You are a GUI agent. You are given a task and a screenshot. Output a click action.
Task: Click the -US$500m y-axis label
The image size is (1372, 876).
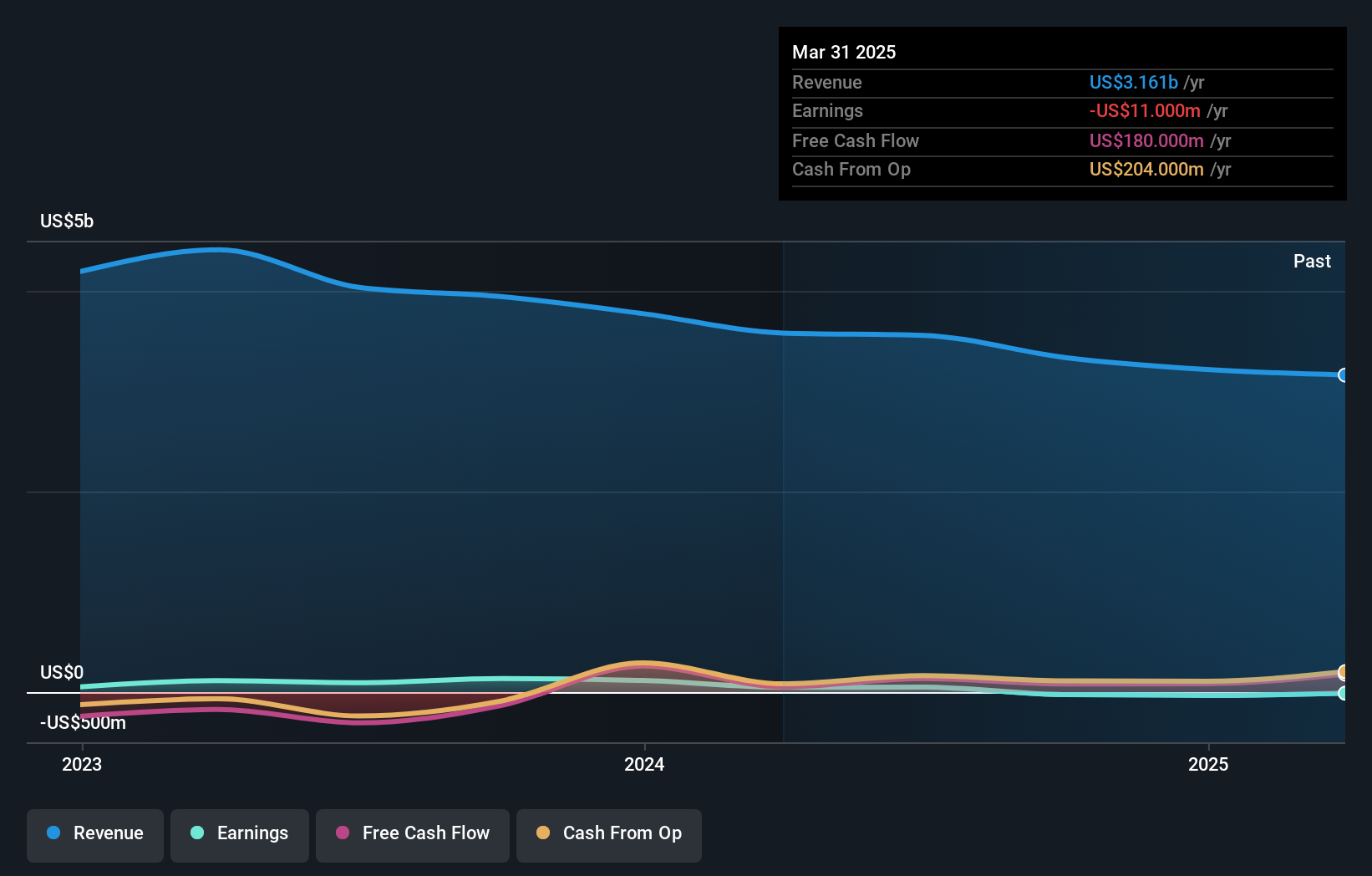(83, 722)
